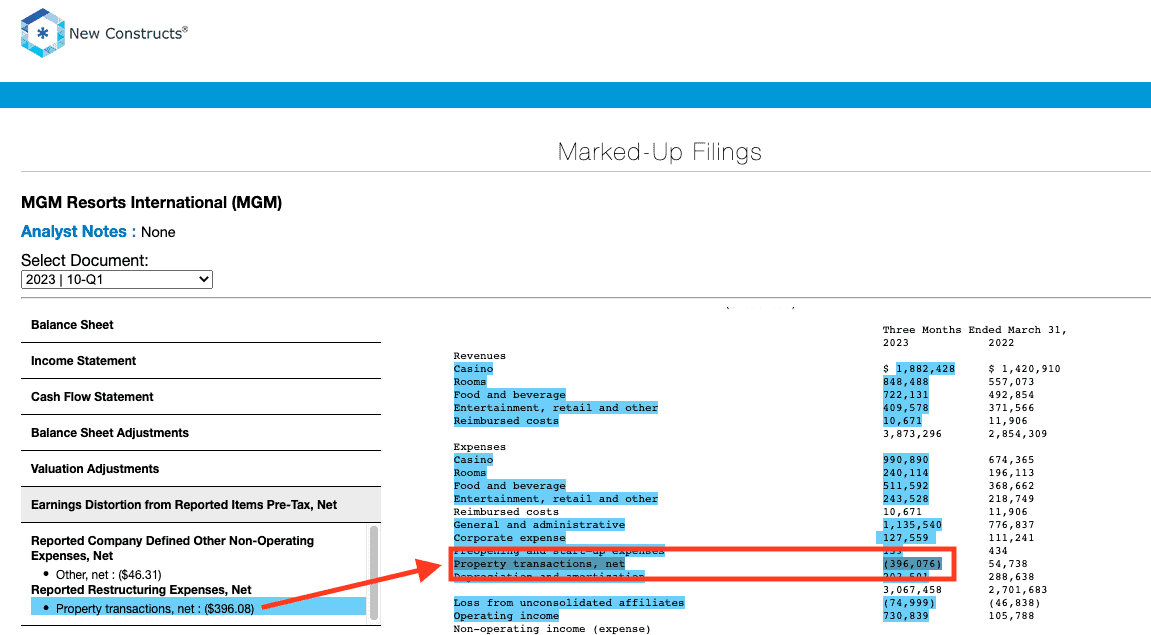Click Property transactions, net filing label
Screen dimensions: 1151x635
click(539, 564)
